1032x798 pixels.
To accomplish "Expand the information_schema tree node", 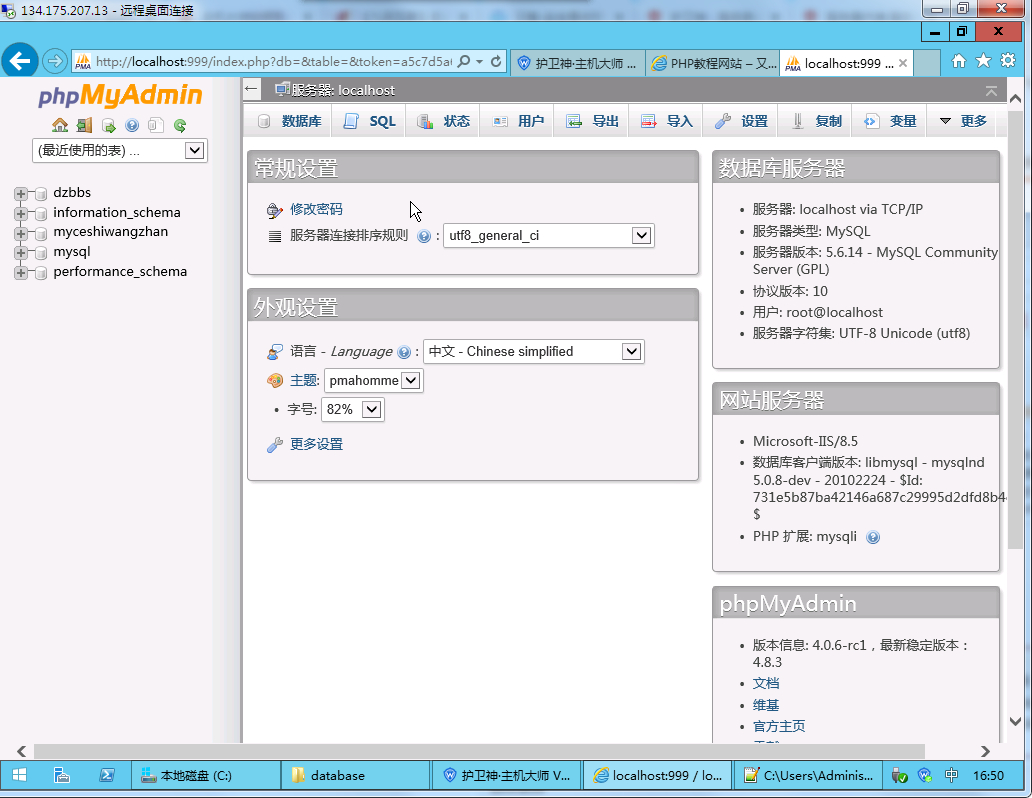I will tap(20, 213).
